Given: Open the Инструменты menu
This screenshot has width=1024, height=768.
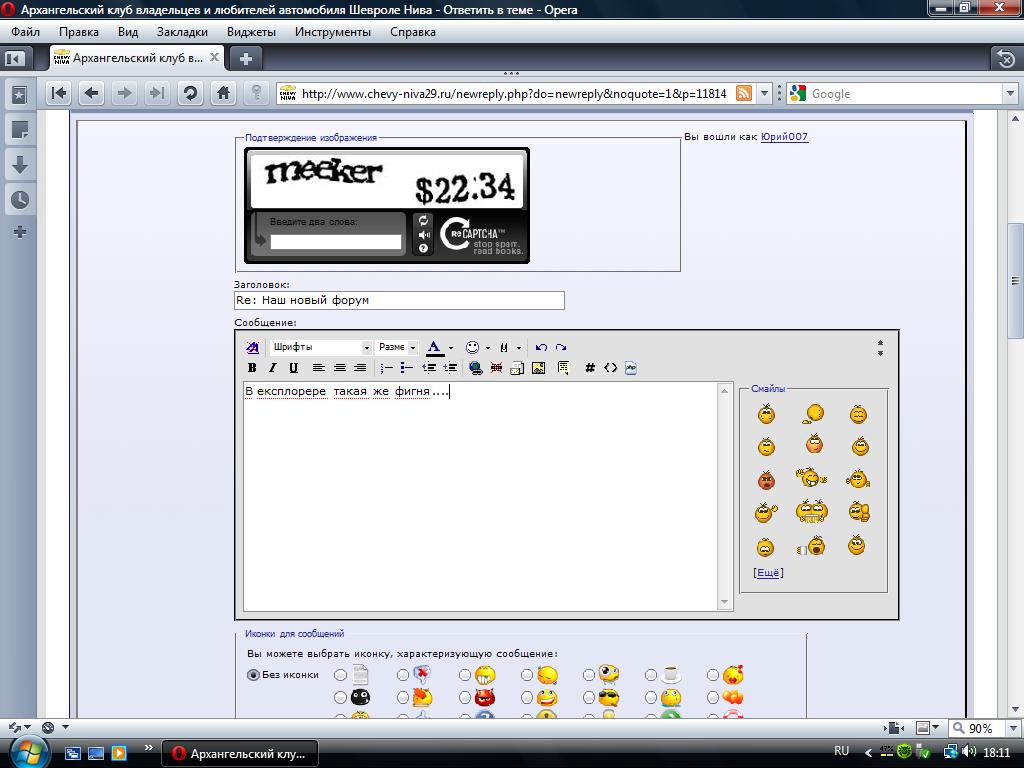Looking at the screenshot, I should (x=332, y=31).
